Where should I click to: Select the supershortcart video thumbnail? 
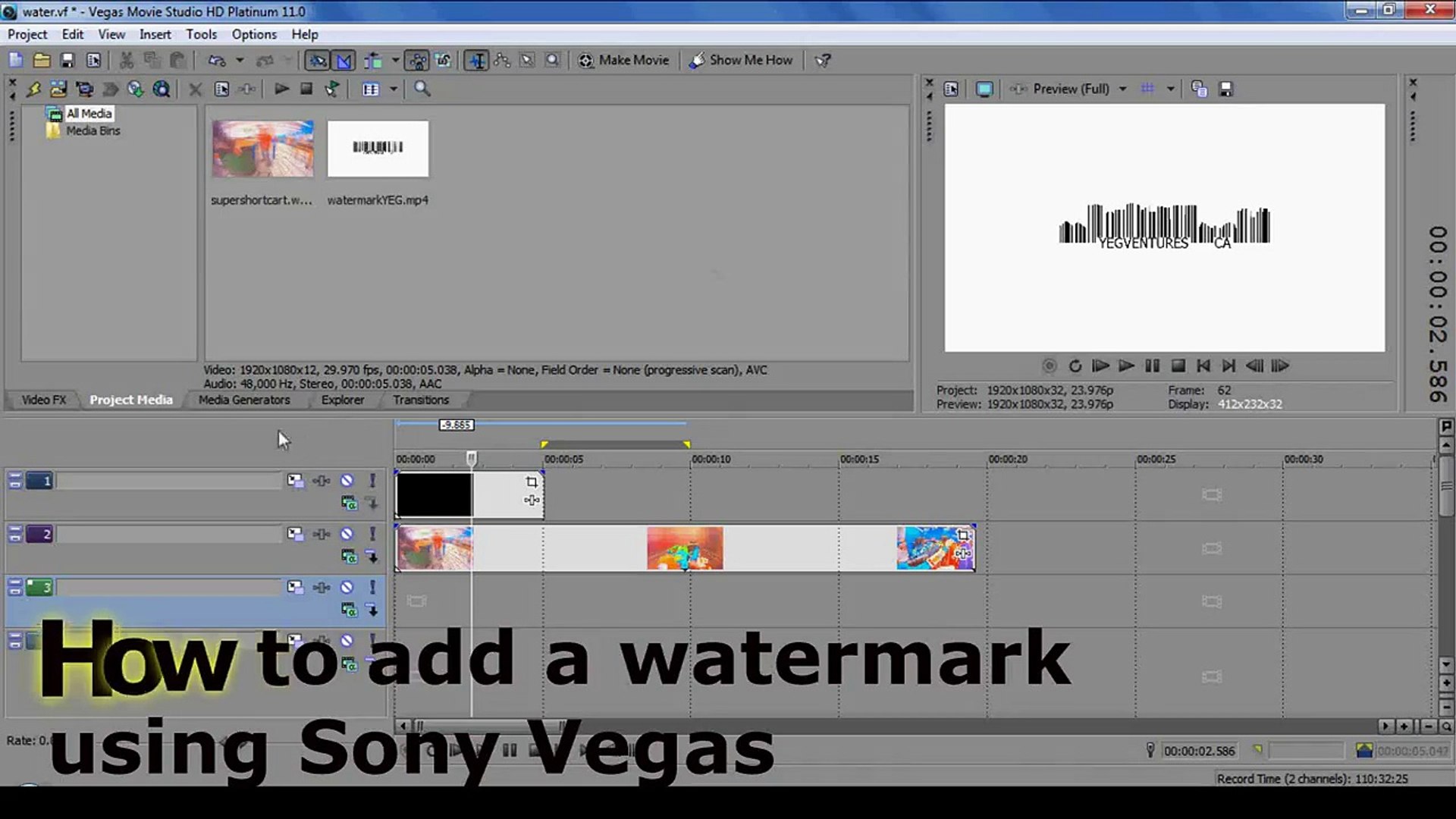pos(262,149)
